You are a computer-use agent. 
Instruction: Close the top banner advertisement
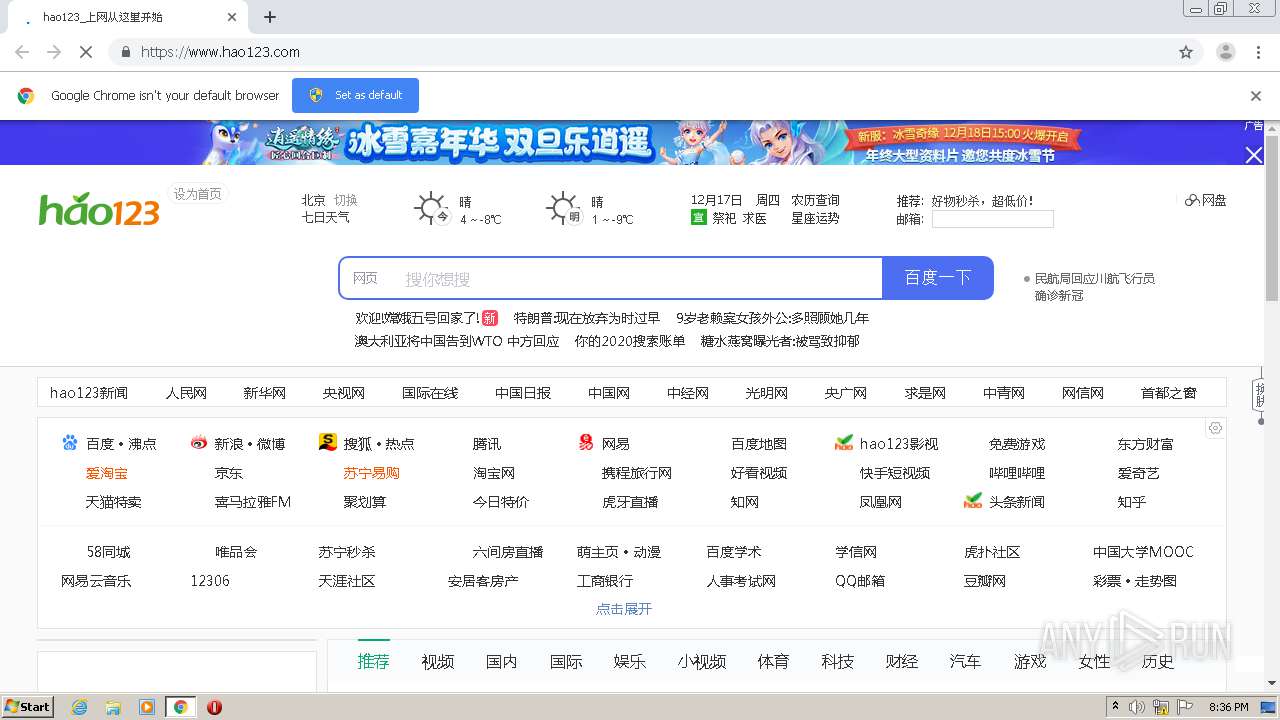click(x=1253, y=155)
